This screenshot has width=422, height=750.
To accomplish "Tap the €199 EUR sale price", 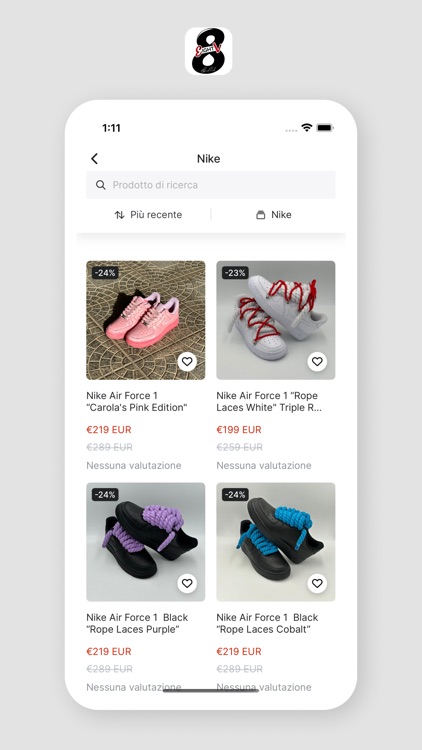I will [x=239, y=430].
